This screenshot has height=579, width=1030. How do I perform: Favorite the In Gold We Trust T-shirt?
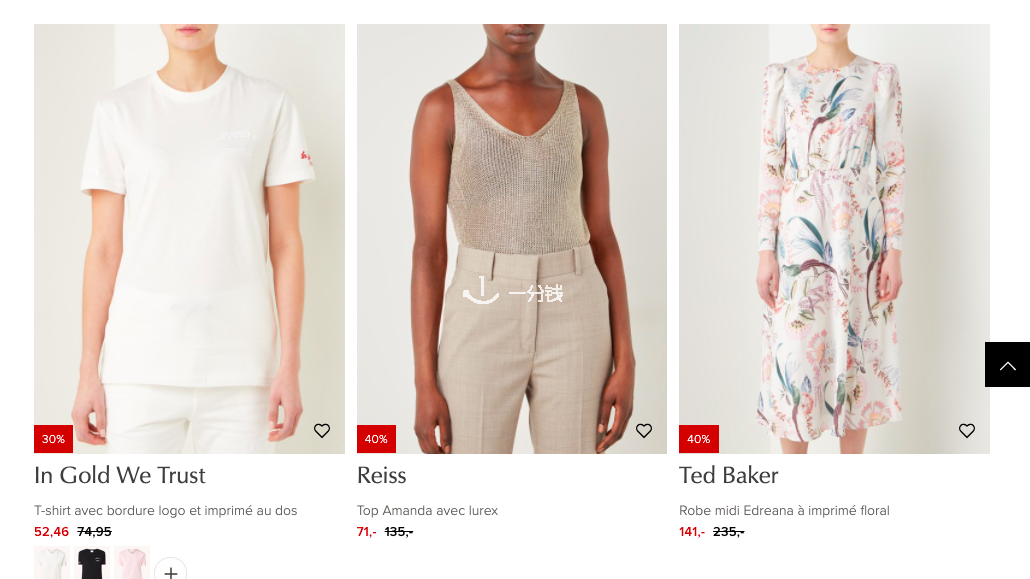click(x=322, y=430)
